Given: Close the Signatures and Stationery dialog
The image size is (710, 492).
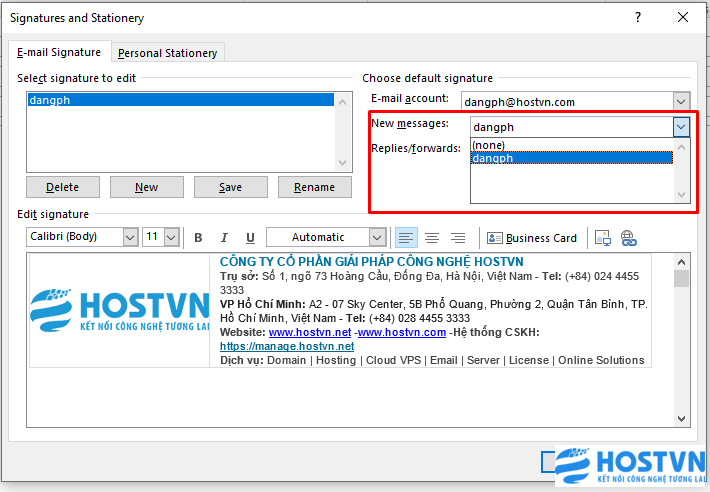Looking at the screenshot, I should point(683,18).
